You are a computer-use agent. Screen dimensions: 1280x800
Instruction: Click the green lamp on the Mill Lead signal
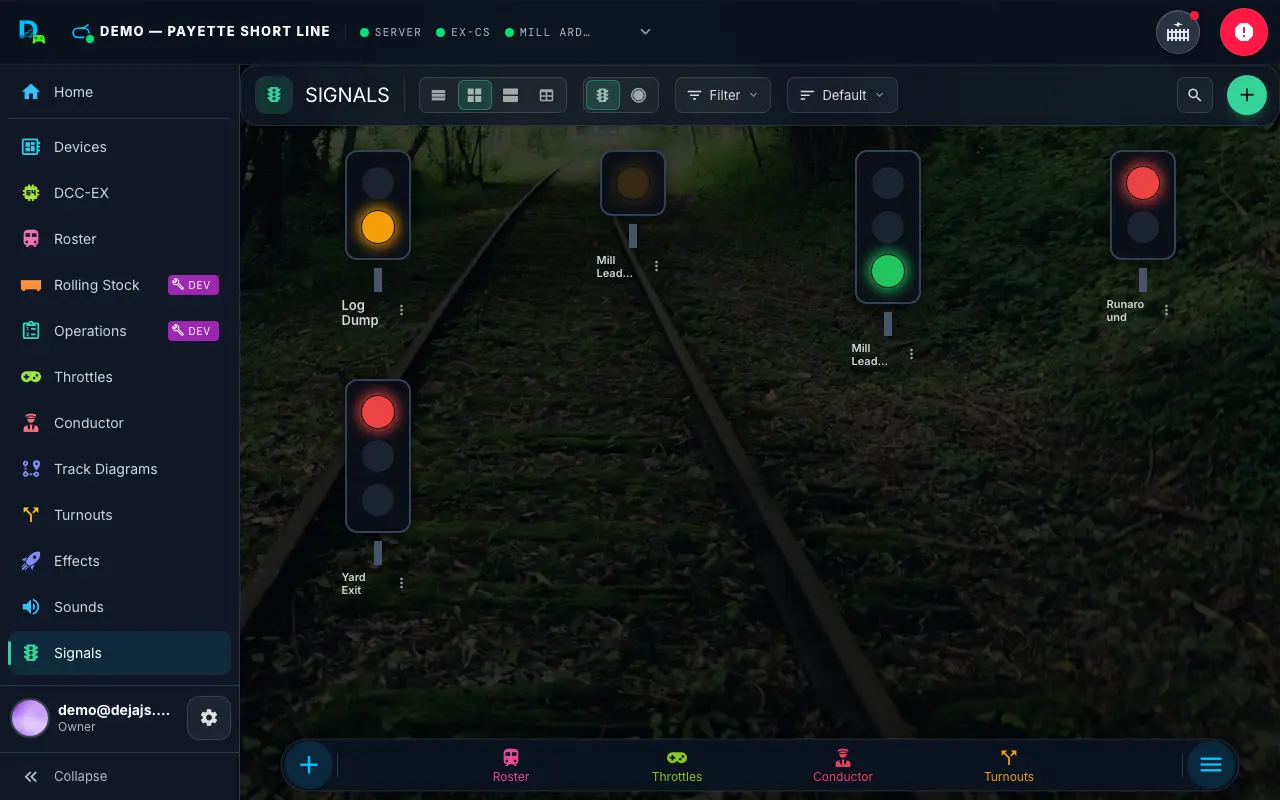[x=888, y=271]
